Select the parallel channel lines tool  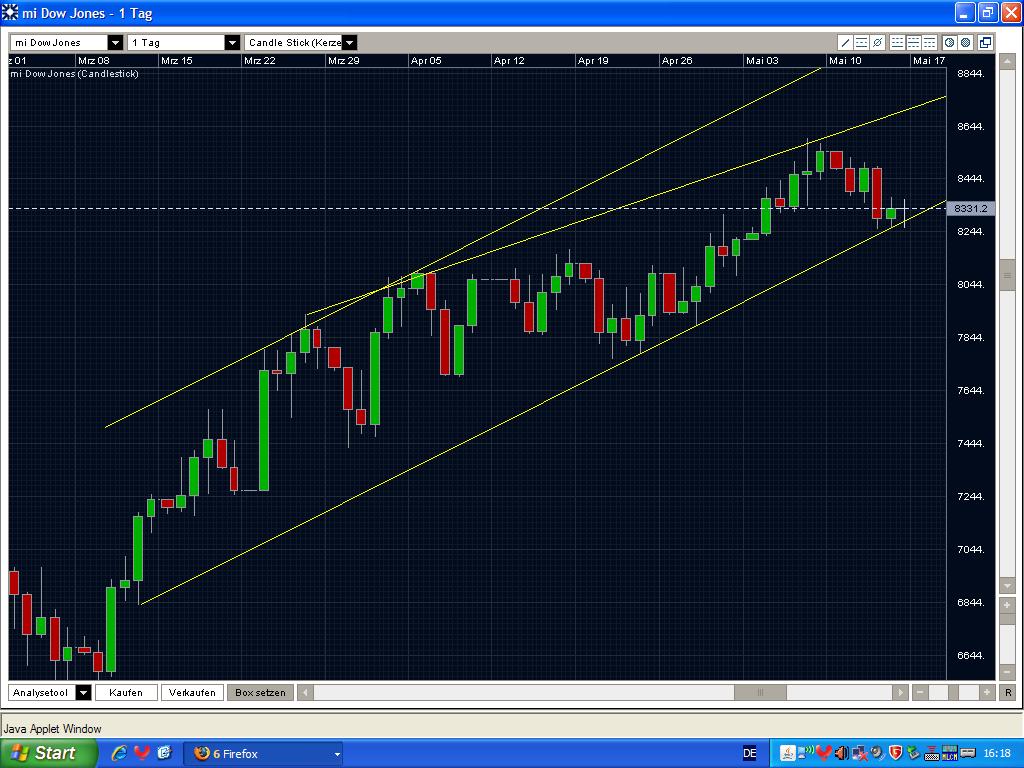[861, 43]
